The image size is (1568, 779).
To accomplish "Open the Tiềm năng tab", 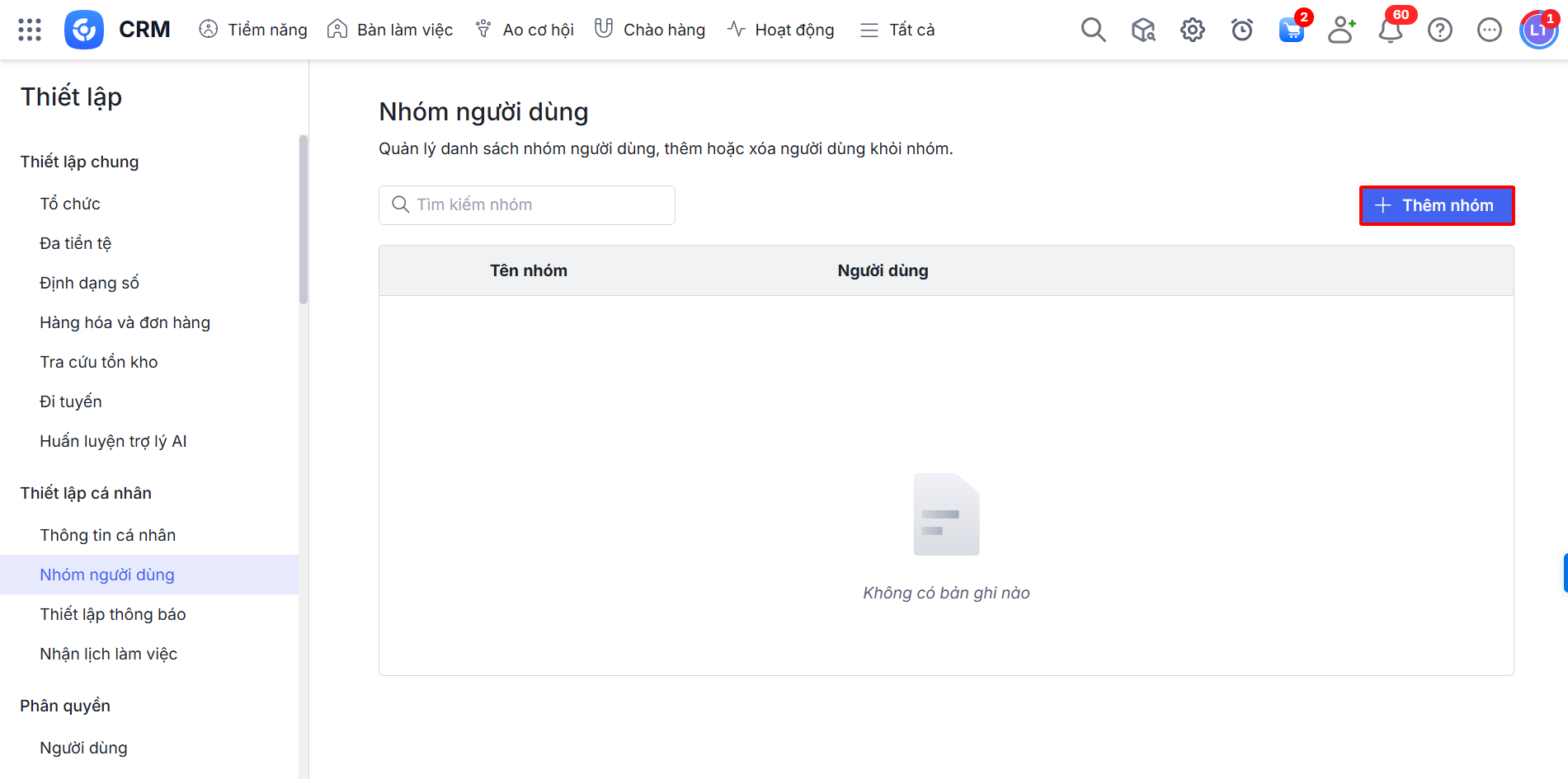I will [x=253, y=30].
